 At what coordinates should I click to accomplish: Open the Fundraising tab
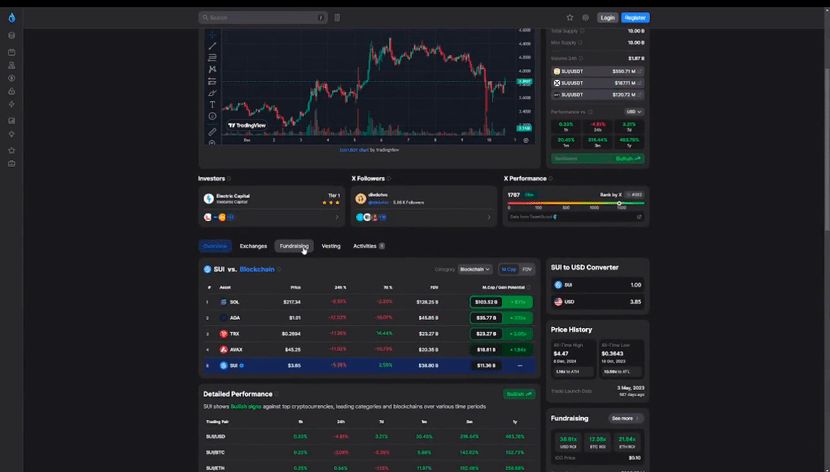click(294, 246)
